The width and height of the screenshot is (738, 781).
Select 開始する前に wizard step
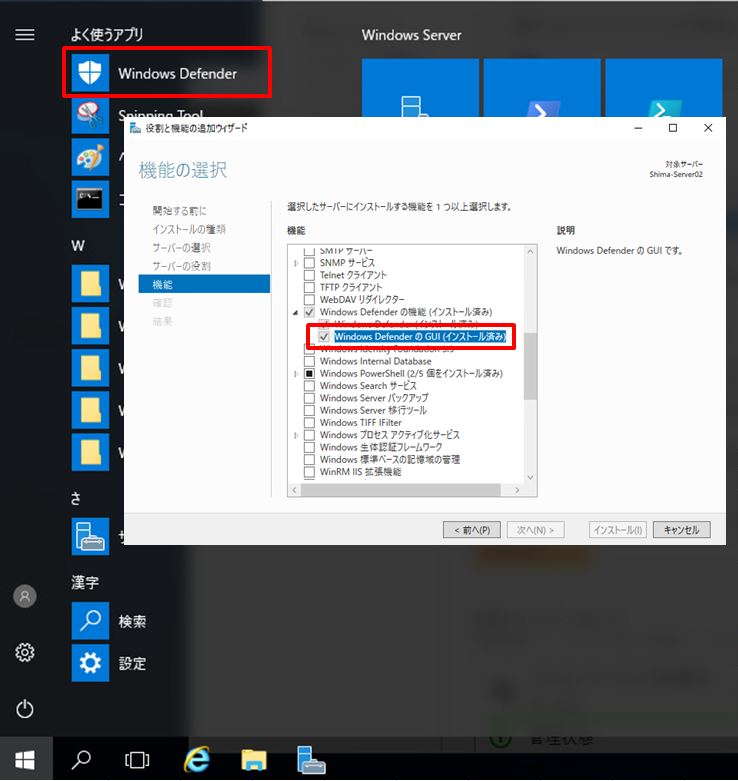tap(179, 211)
